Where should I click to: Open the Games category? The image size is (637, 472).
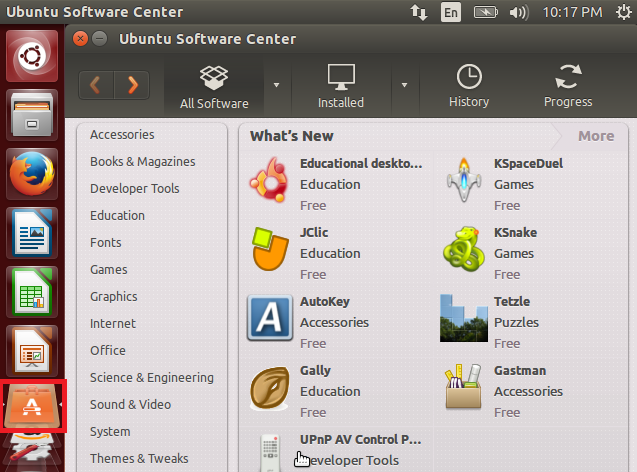click(x=108, y=269)
